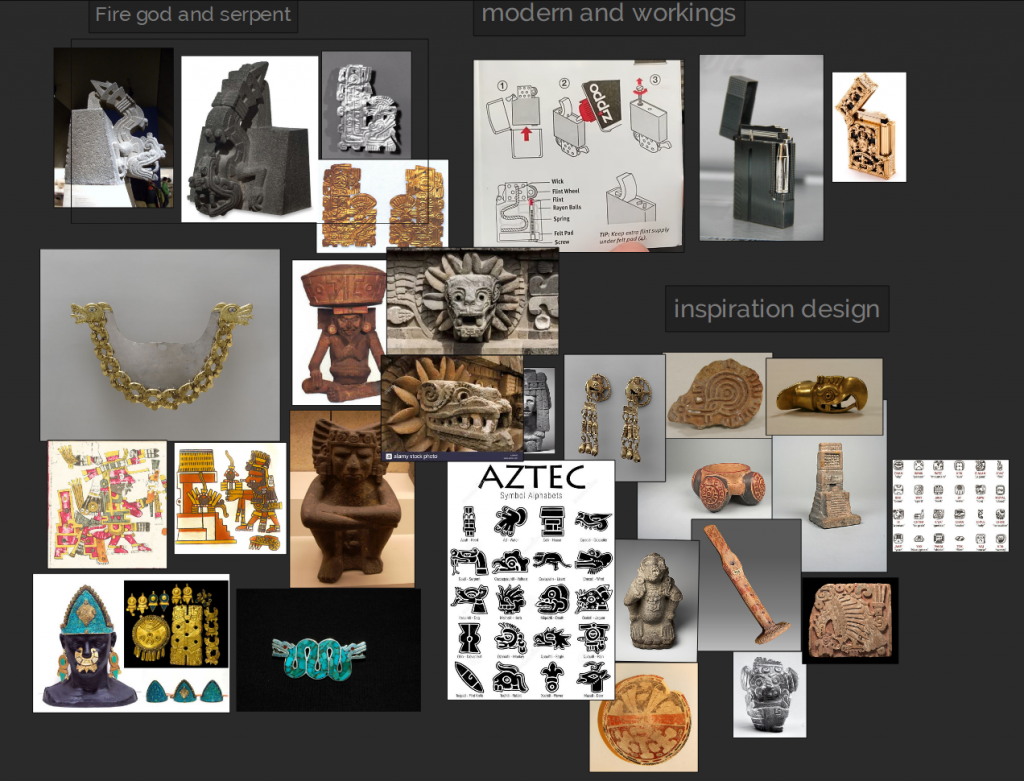
Task: Select the terracotta seated figure with brazier
Action: click(338, 333)
